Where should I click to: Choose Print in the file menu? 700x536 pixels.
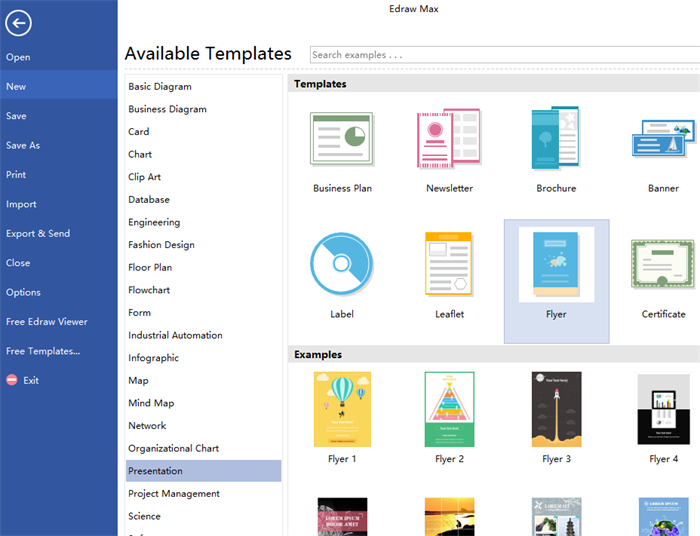58,175
